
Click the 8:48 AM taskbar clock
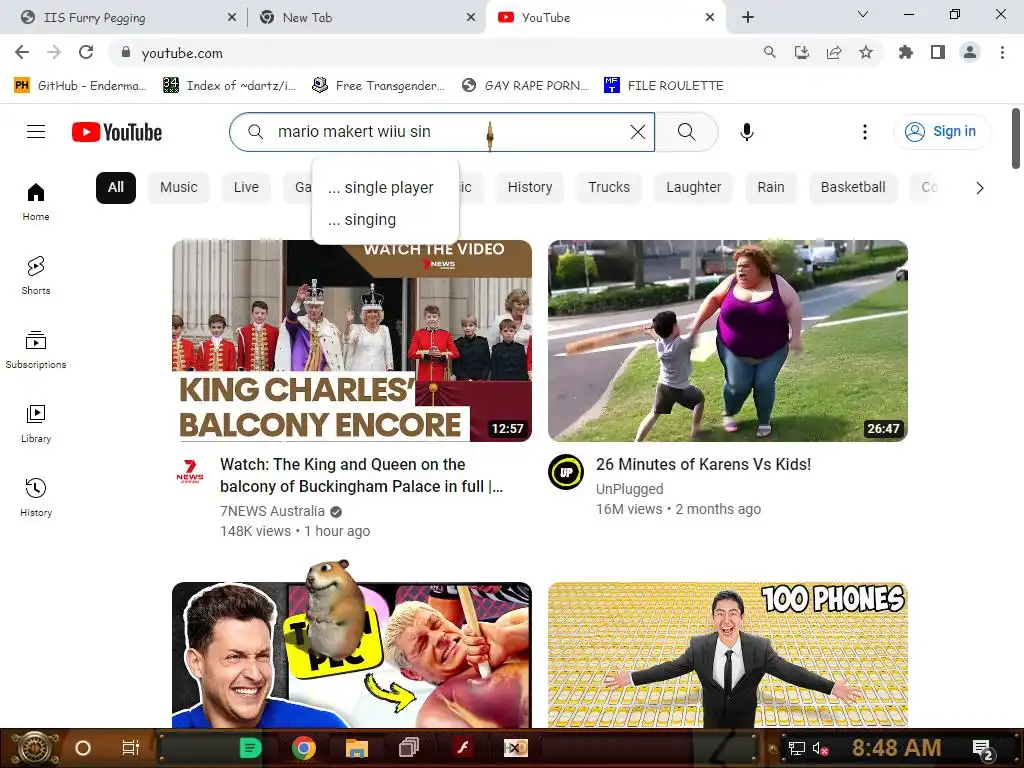[896, 747]
